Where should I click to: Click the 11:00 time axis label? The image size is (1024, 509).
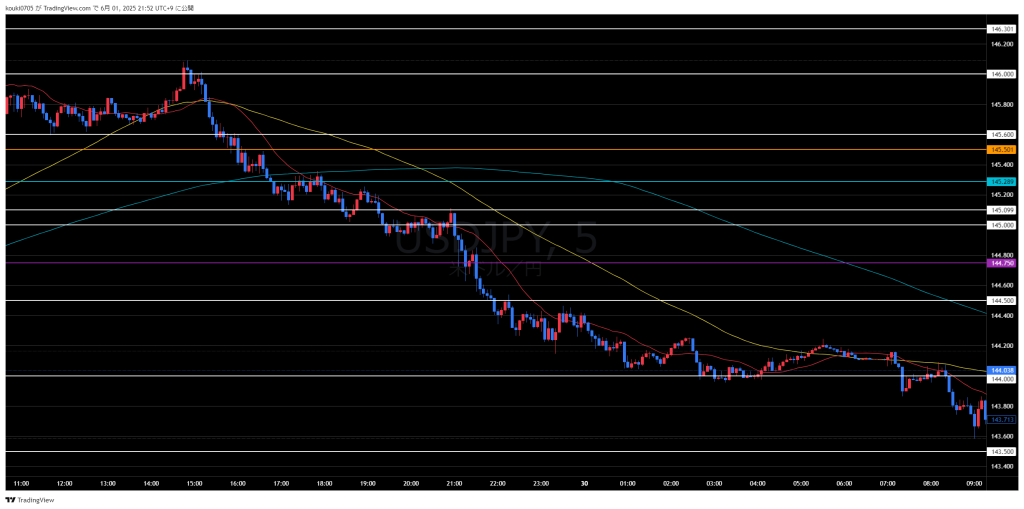click(x=21, y=483)
